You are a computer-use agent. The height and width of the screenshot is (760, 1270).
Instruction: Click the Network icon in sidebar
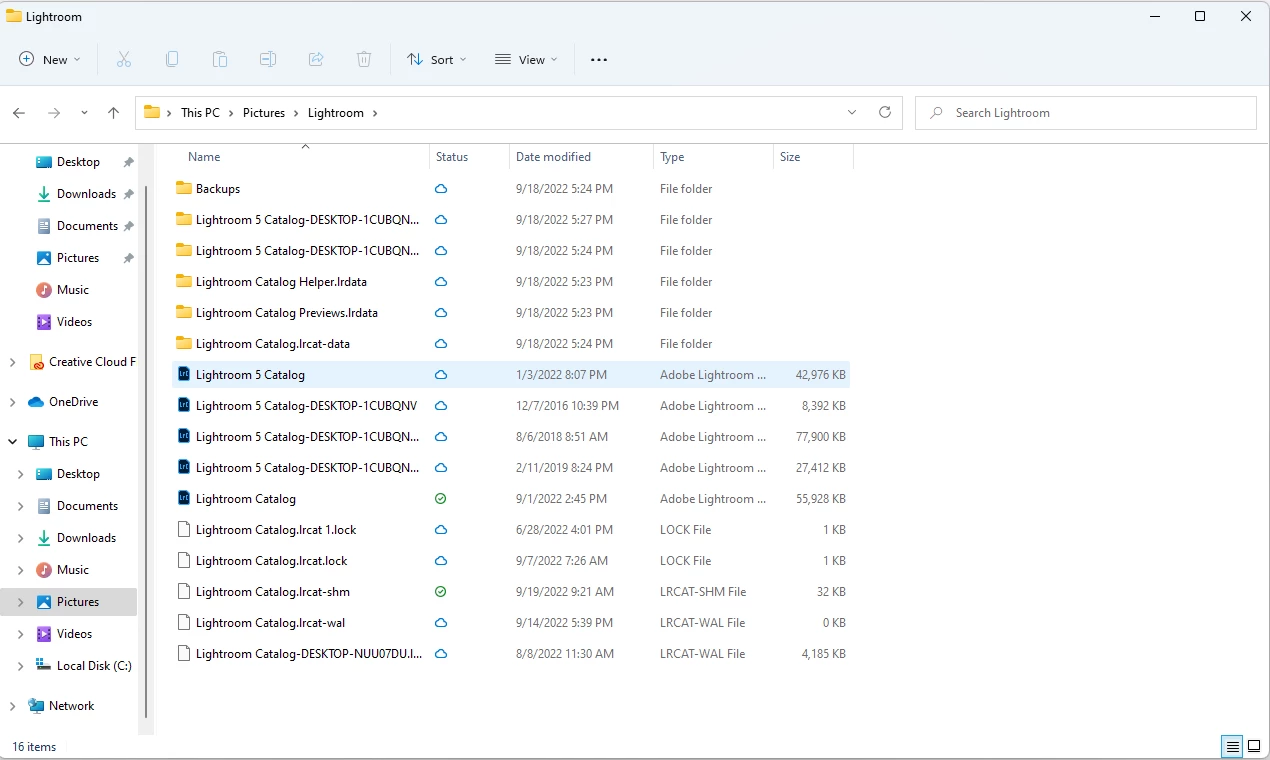coord(36,706)
